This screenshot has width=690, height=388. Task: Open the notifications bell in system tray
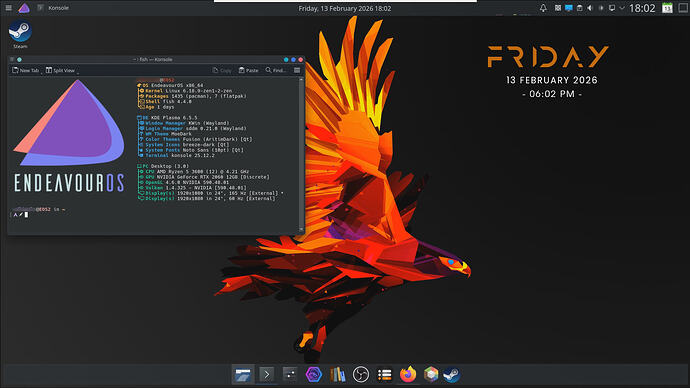click(x=543, y=8)
